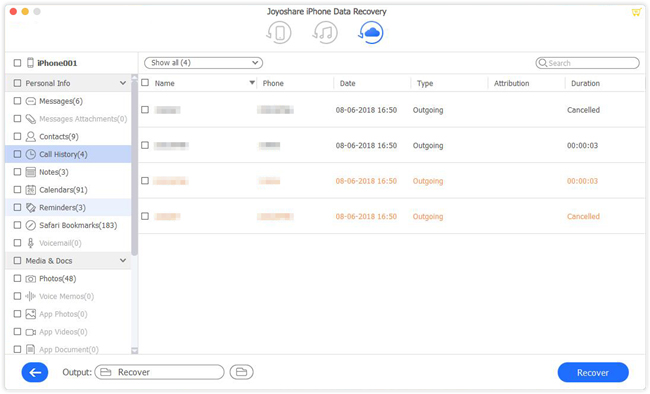Click the iPhone001 device icon
This screenshot has height=394, width=650.
tap(30, 63)
